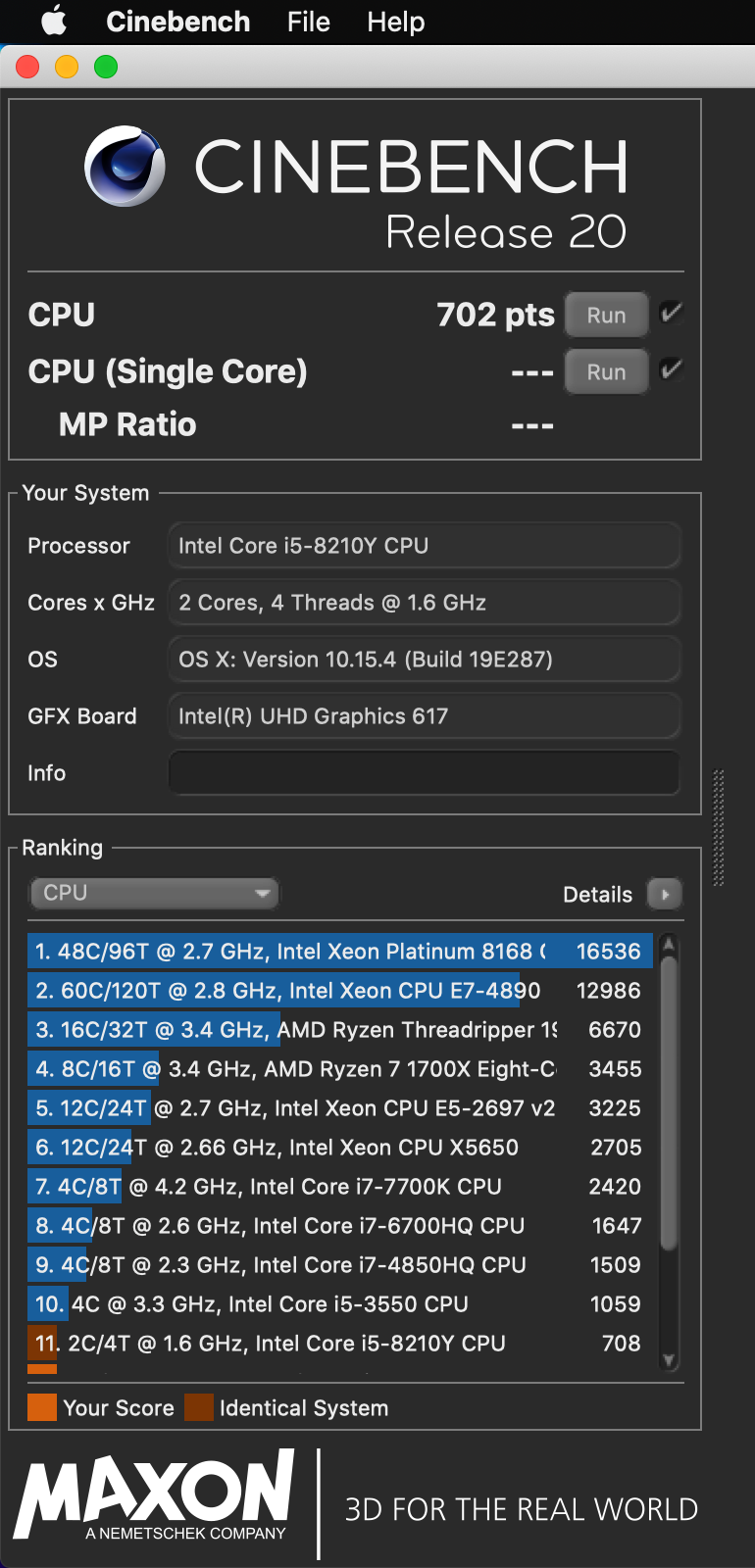
Task: Select ranking row 2 Xeon E7-4890
Action: coord(339,991)
